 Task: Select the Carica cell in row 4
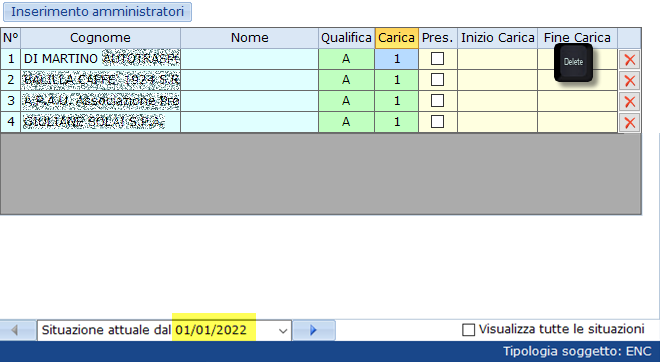pos(397,122)
